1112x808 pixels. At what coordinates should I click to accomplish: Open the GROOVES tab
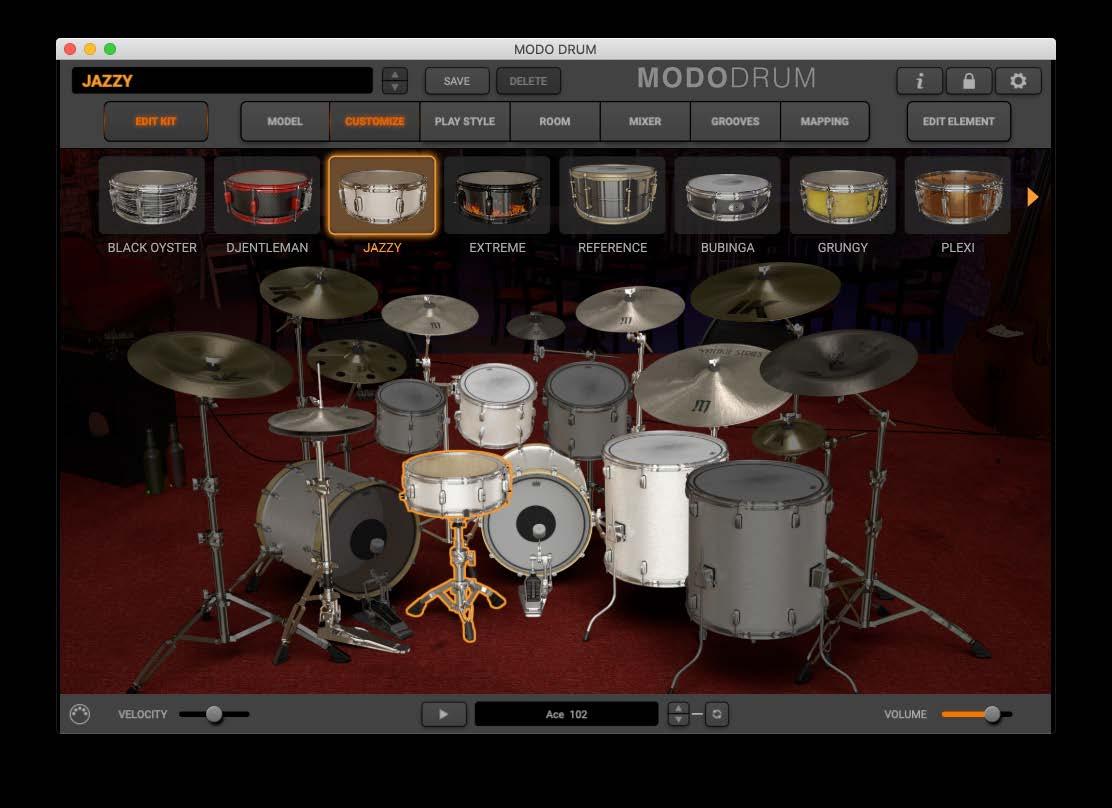click(735, 121)
